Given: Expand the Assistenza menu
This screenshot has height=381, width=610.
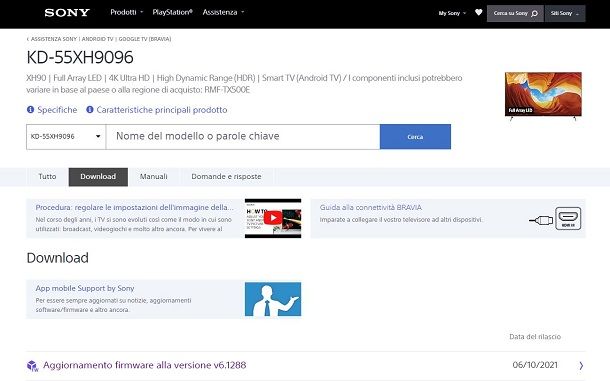Looking at the screenshot, I should [x=223, y=12].
